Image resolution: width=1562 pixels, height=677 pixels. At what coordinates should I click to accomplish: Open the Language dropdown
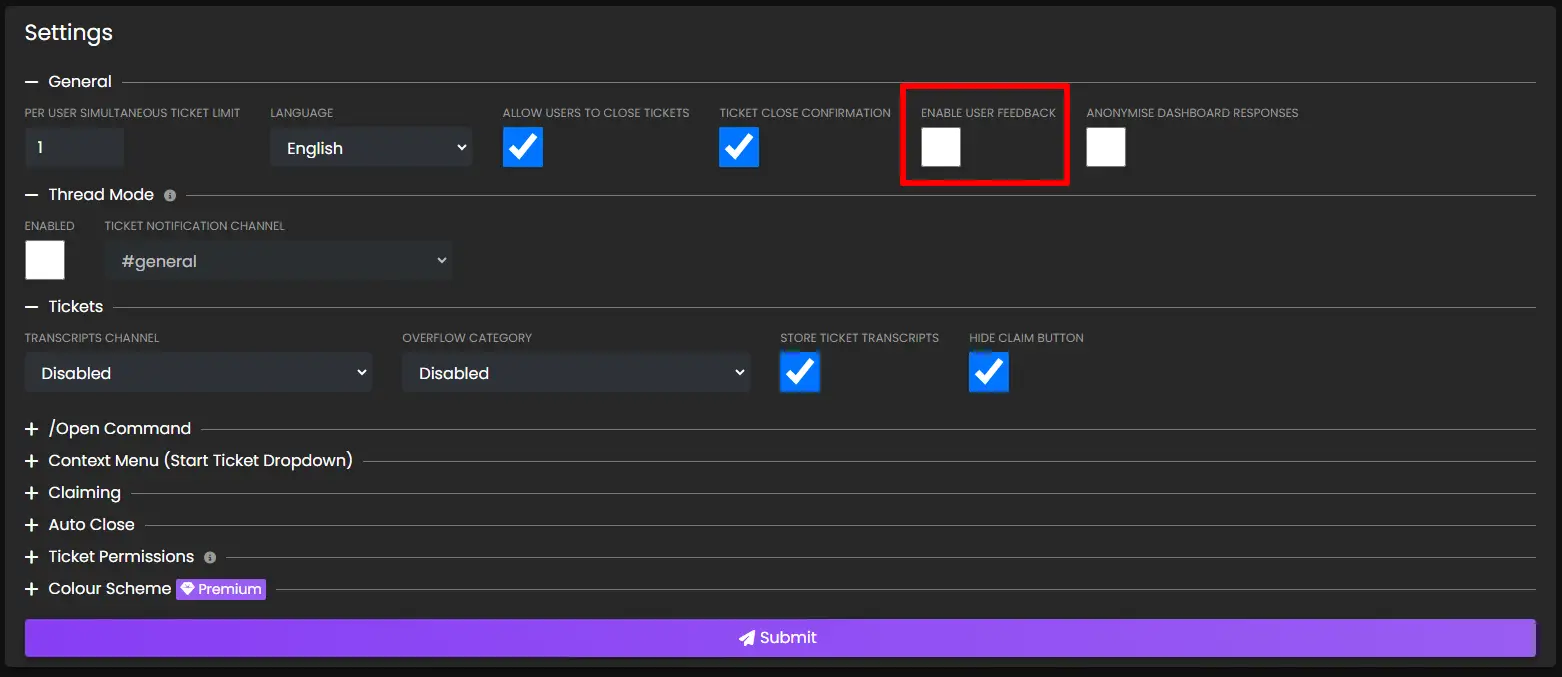tap(371, 147)
